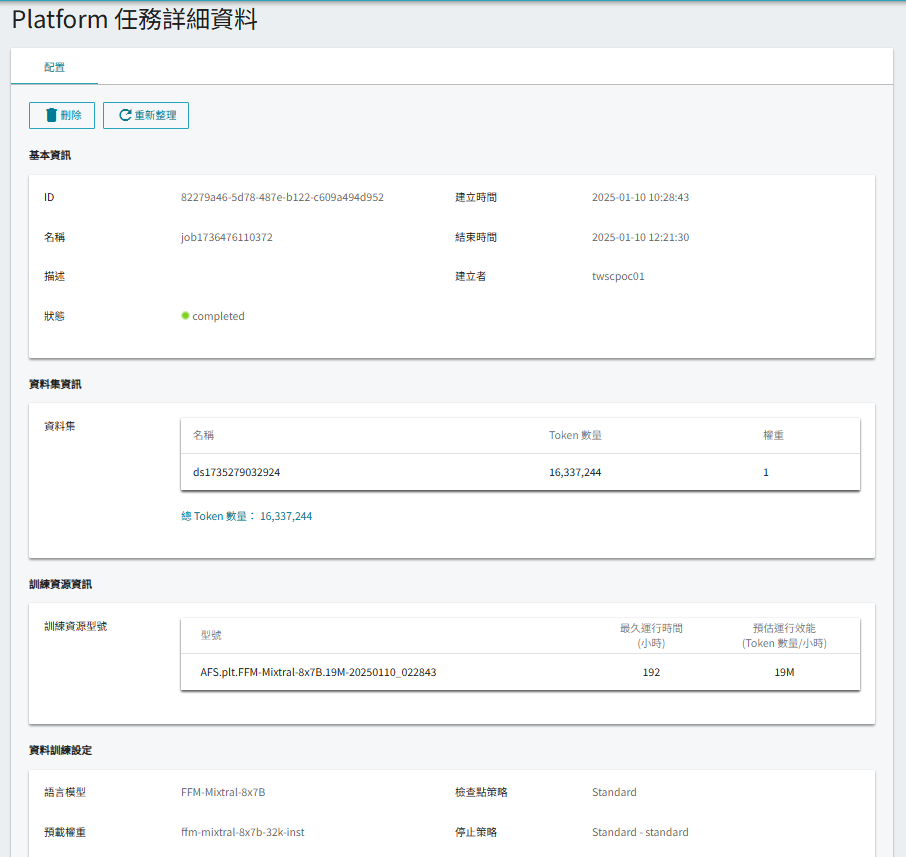Click the Platform 任務詳細資料 page title
The image size is (906, 857).
134,19
